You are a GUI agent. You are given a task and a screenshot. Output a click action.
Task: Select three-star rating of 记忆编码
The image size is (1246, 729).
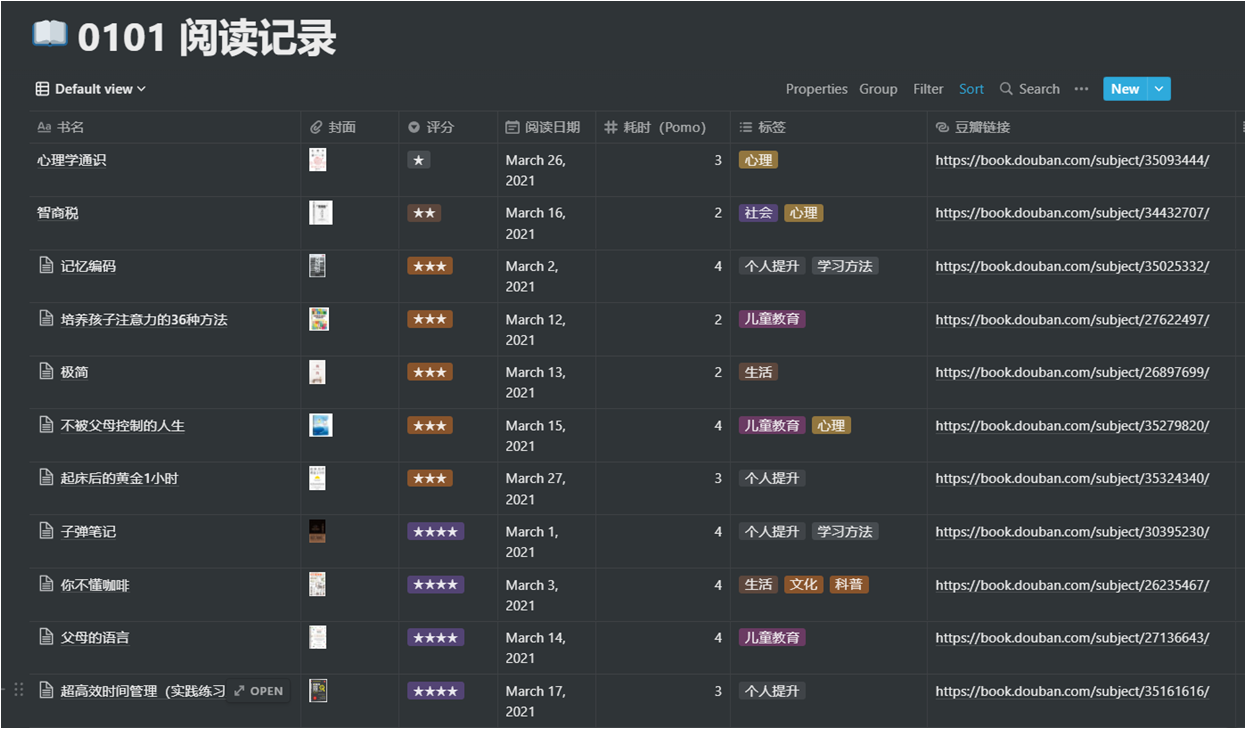click(x=430, y=266)
